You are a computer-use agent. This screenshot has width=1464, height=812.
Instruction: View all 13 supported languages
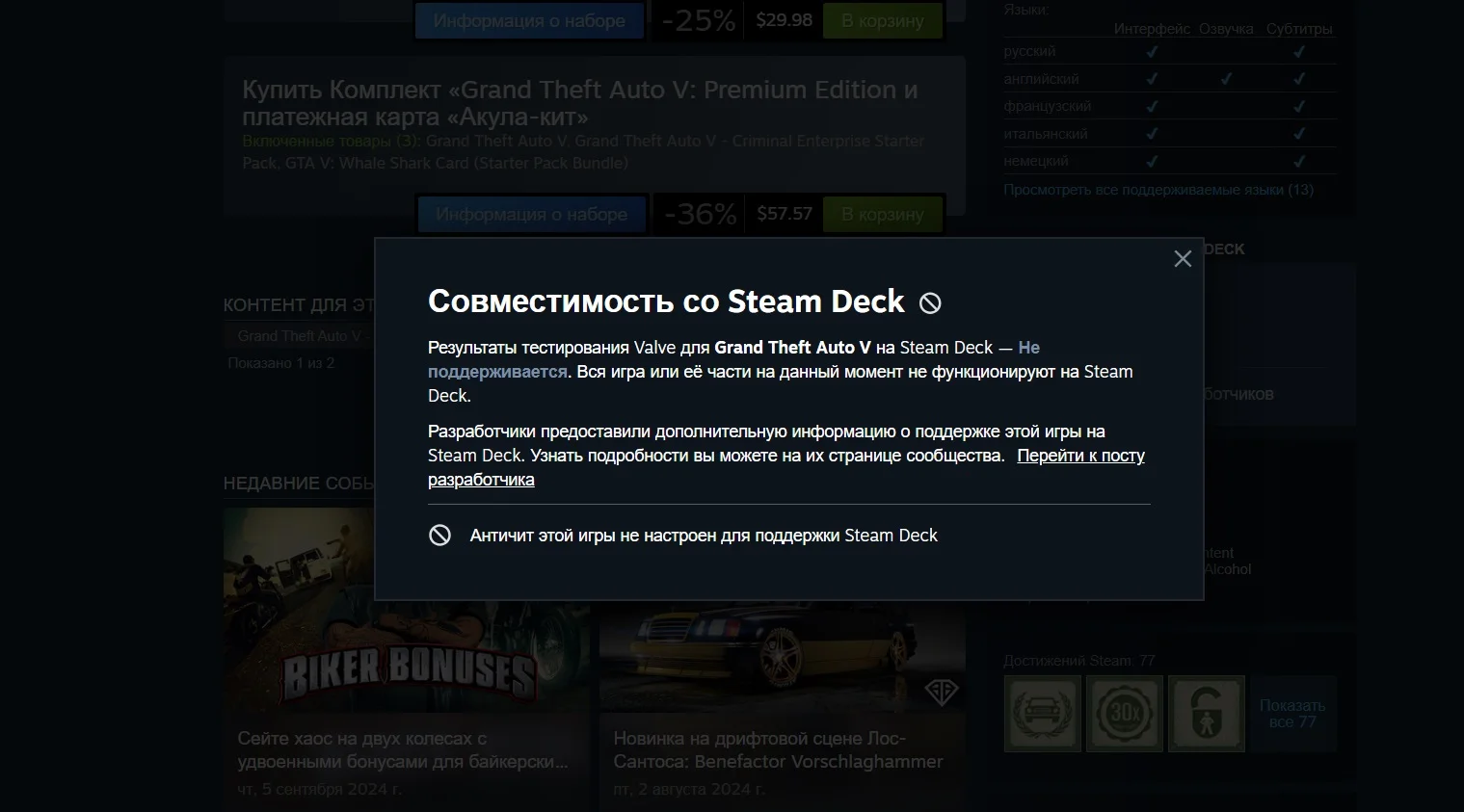click(x=1158, y=190)
